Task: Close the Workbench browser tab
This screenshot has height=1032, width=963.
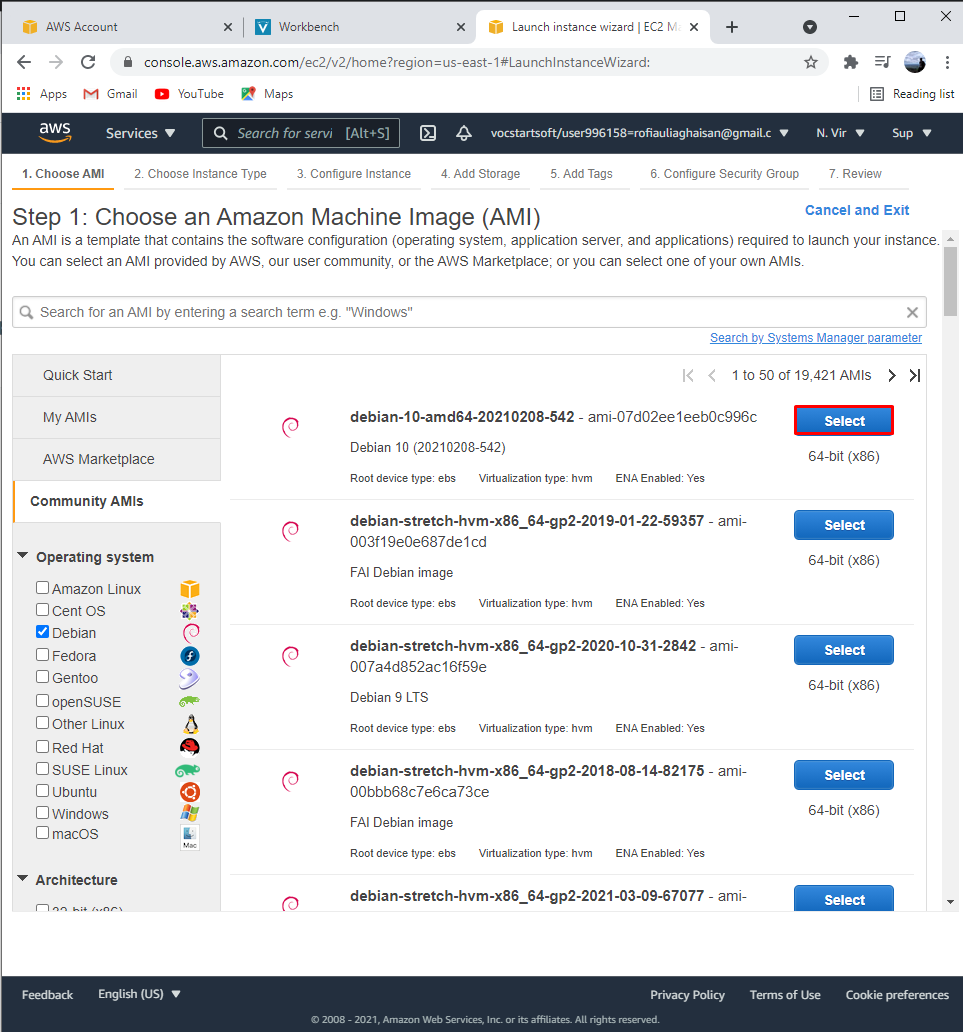Action: pyautogui.click(x=461, y=27)
